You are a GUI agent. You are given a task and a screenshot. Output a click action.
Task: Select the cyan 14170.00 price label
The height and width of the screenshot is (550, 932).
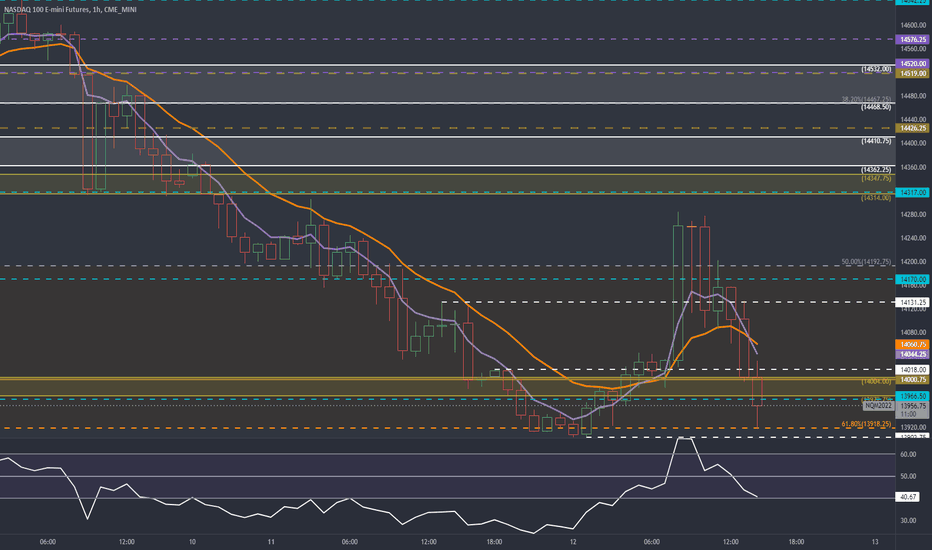tap(912, 279)
